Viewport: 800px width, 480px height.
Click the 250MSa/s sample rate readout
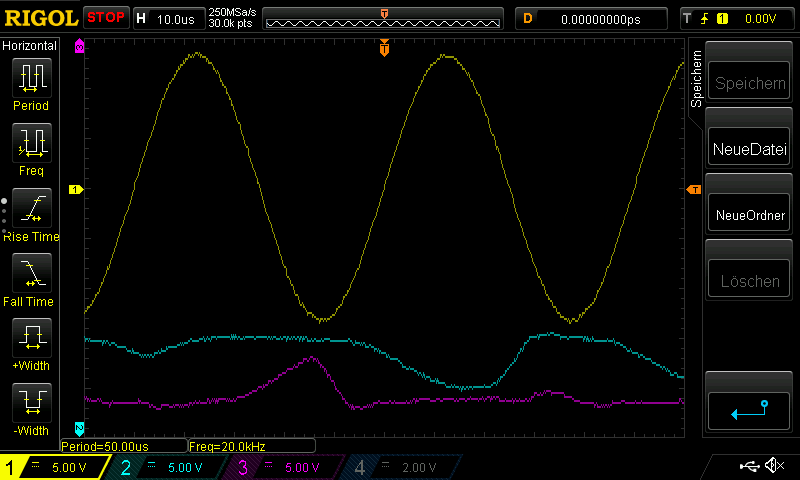click(232, 12)
